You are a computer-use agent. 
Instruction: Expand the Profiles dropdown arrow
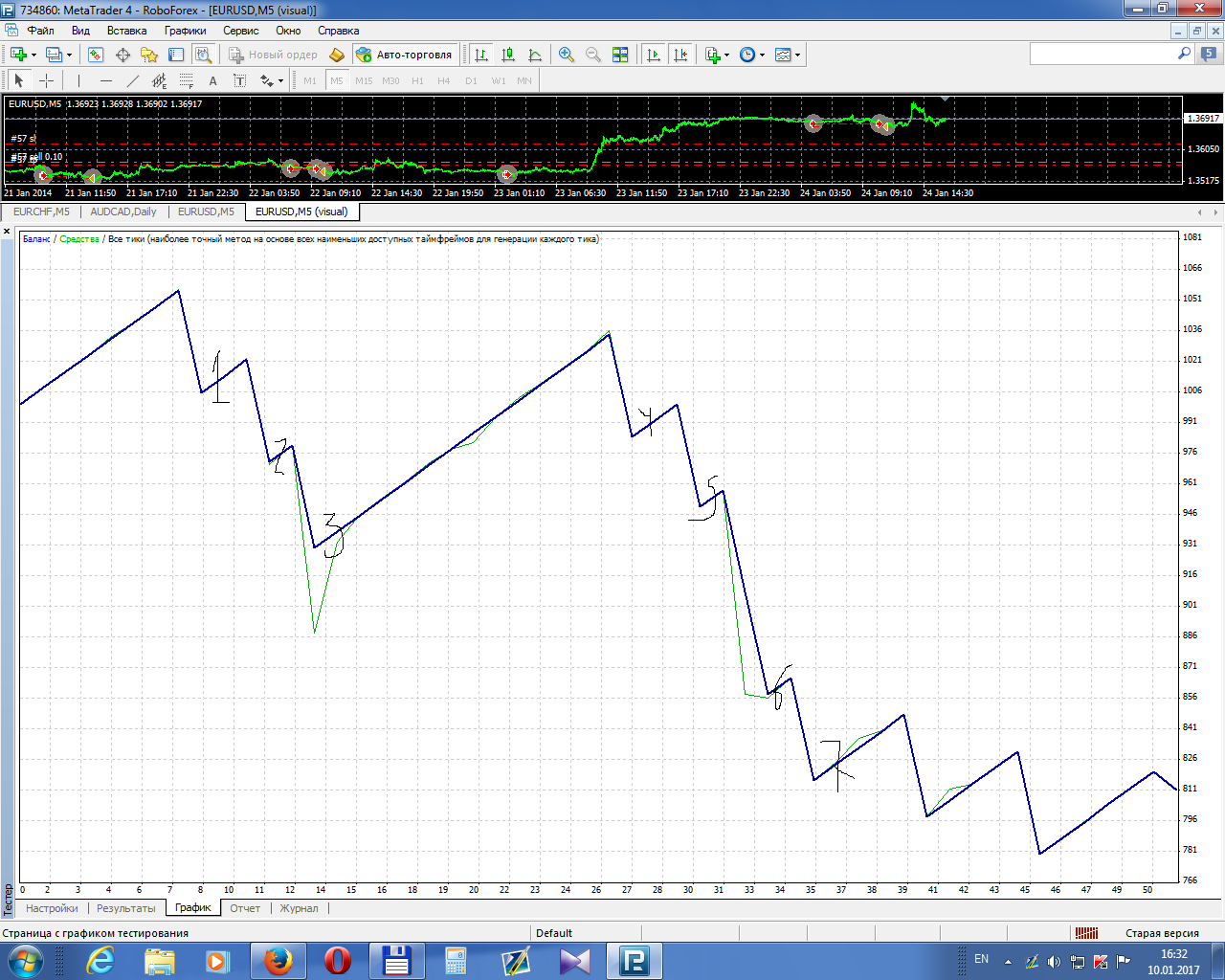coord(69,55)
